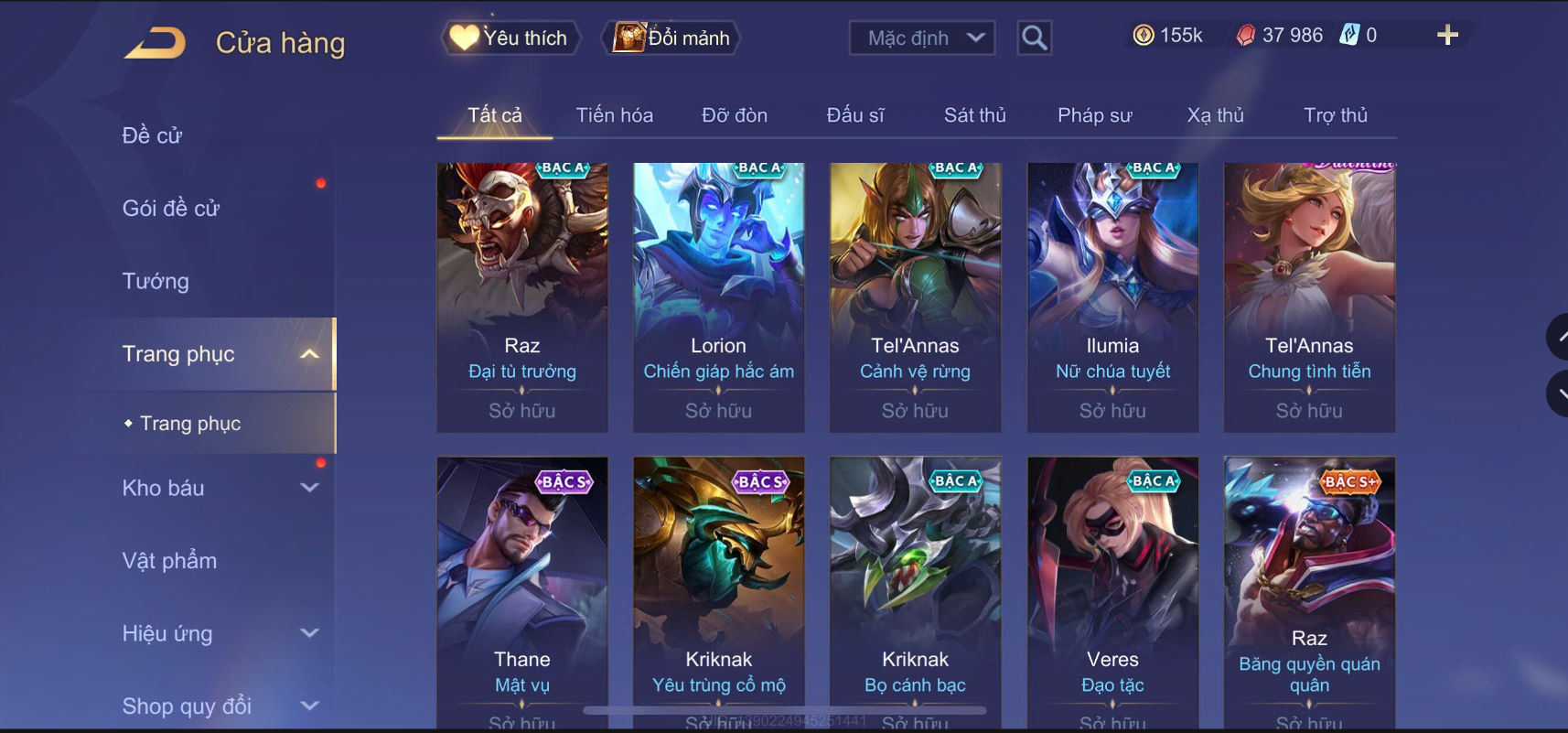Select the Ilumia Nữ chúa tuyết skin card

[x=1112, y=297]
